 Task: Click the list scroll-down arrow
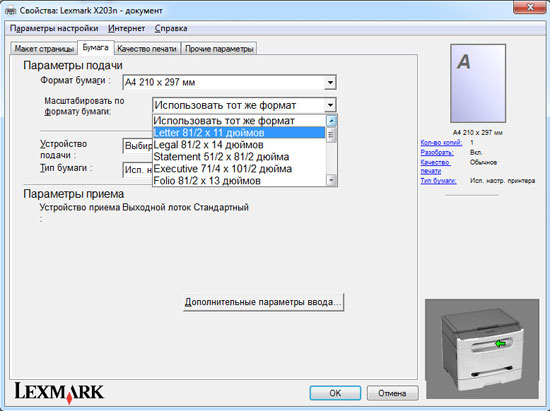(331, 180)
